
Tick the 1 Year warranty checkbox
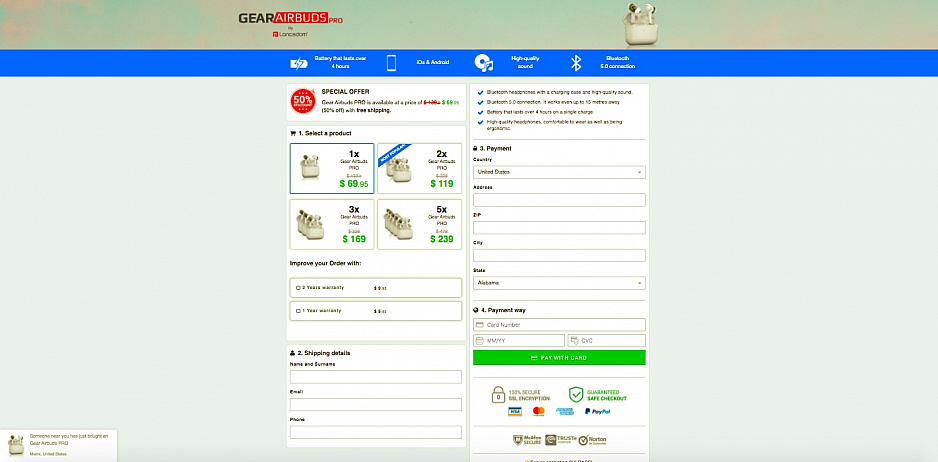point(299,311)
